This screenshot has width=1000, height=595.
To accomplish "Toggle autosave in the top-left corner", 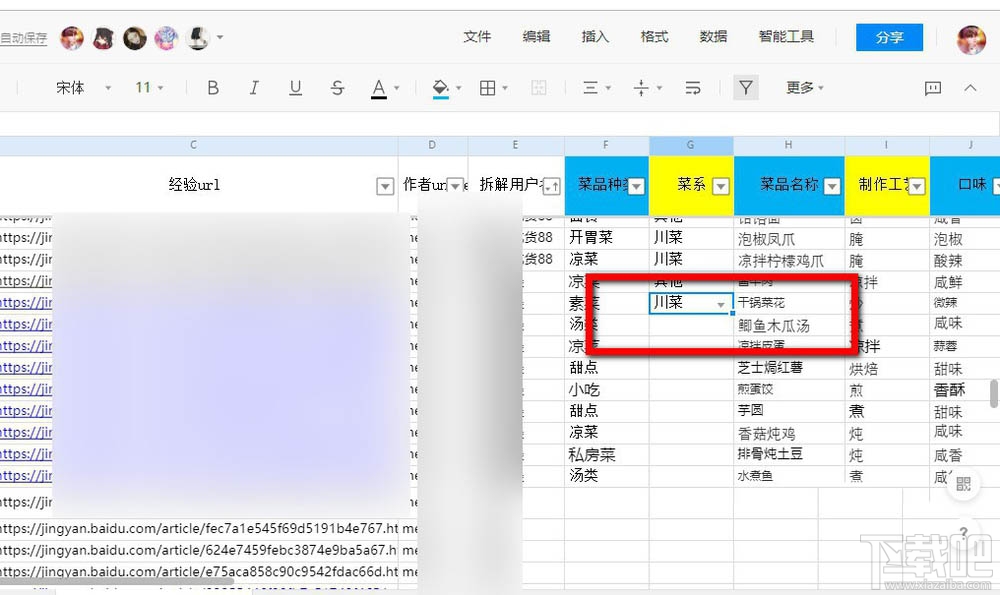I will click(x=22, y=38).
